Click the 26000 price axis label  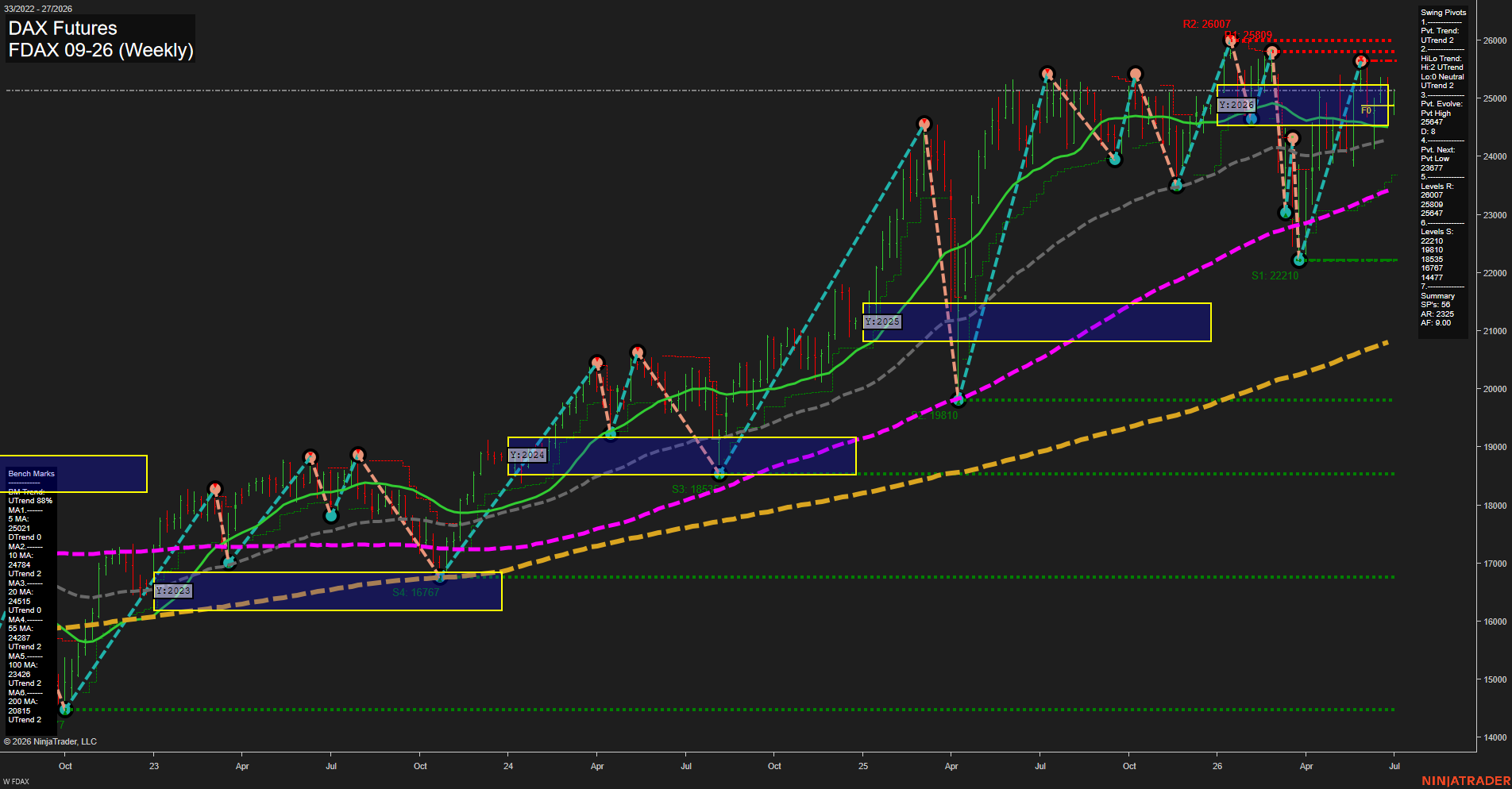[x=1495, y=40]
